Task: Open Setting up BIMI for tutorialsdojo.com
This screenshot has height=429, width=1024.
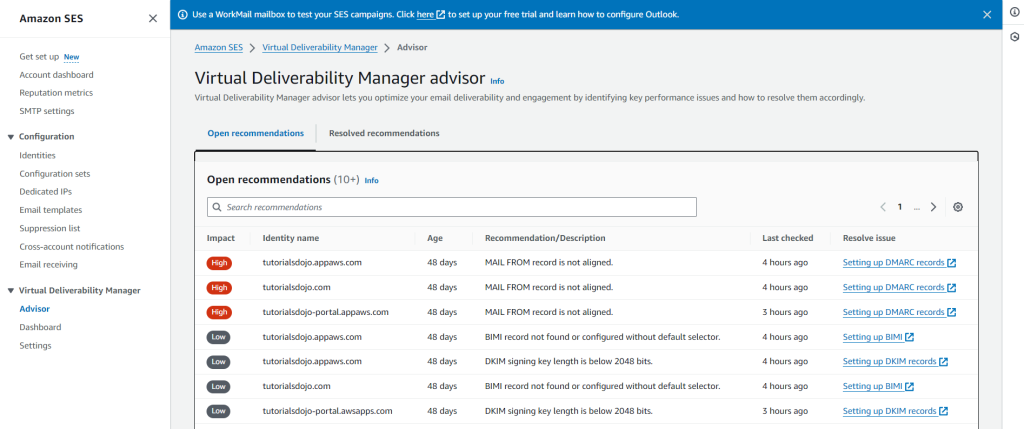Action: click(x=878, y=386)
